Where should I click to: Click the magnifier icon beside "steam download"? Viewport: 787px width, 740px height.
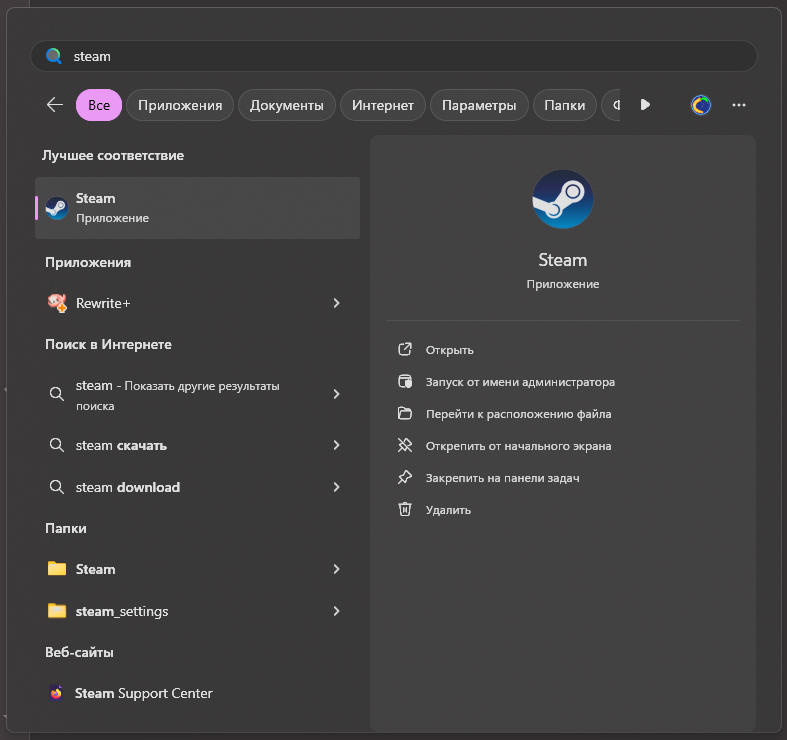pos(56,487)
